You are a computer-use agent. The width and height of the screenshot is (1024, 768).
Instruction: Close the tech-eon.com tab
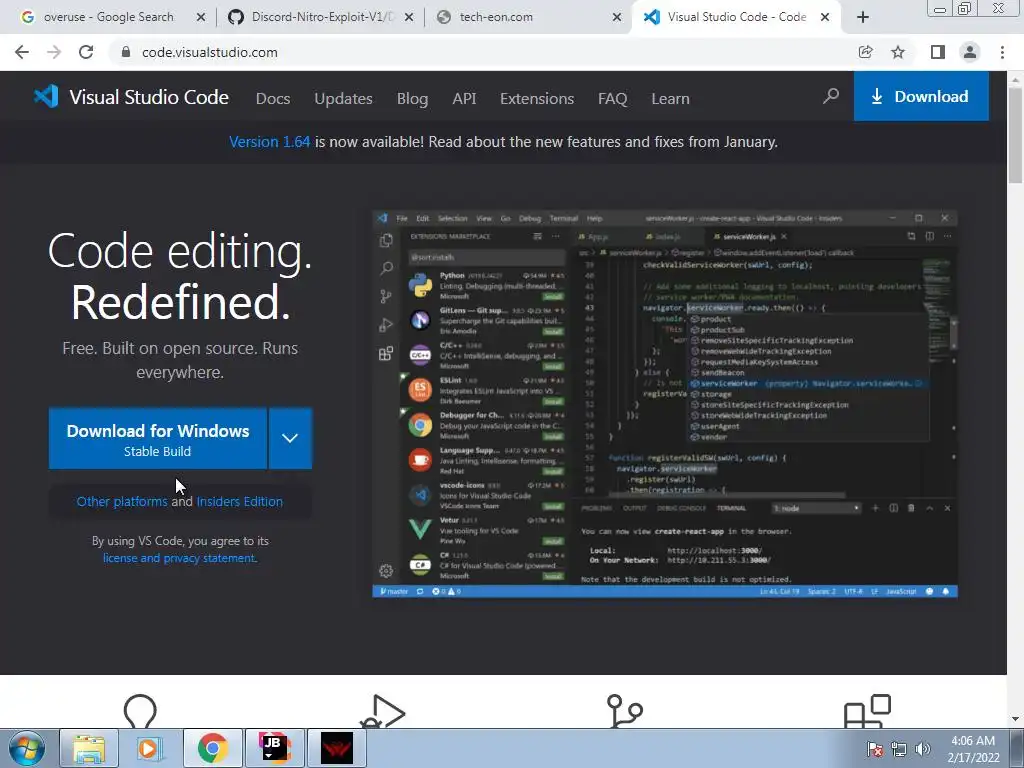click(616, 18)
